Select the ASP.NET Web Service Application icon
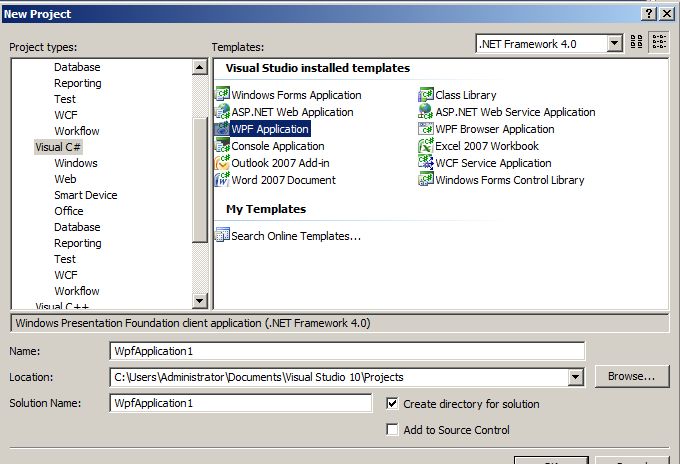 426,111
